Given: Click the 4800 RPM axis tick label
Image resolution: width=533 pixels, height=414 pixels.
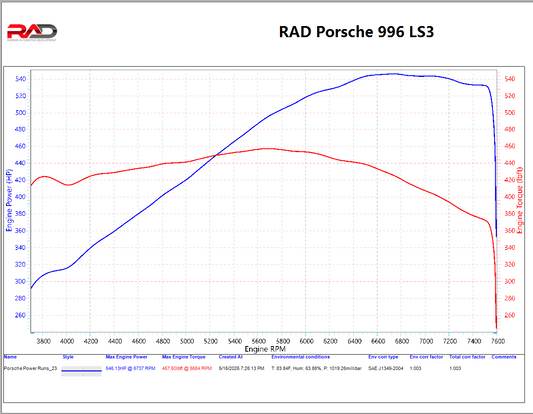Looking at the screenshot, I should pos(163,341).
